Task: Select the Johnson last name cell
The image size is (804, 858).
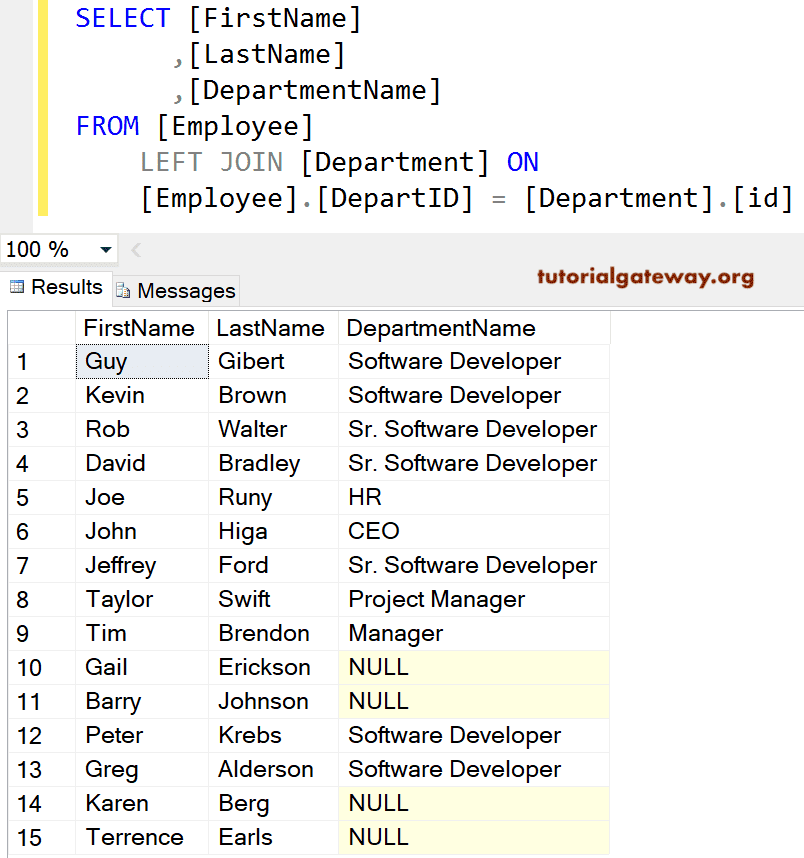Action: [273, 702]
